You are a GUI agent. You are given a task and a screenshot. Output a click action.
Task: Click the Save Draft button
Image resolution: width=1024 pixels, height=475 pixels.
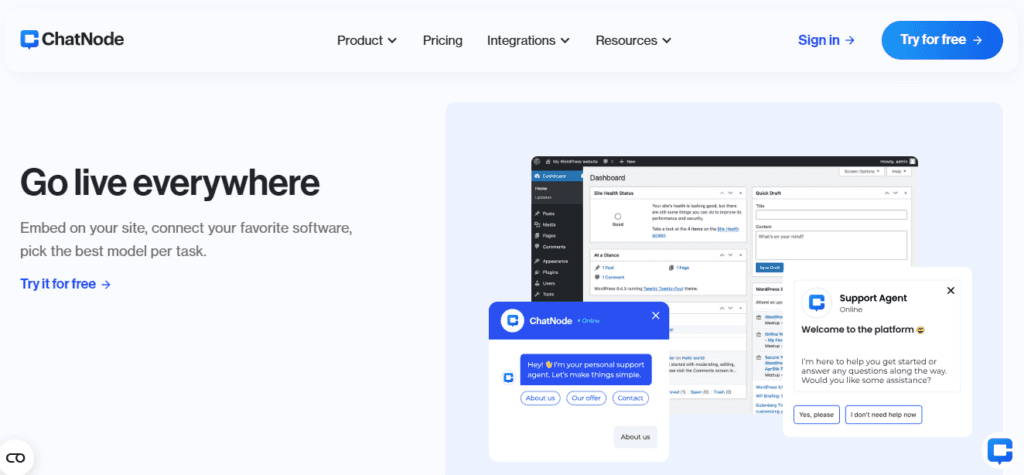769,267
